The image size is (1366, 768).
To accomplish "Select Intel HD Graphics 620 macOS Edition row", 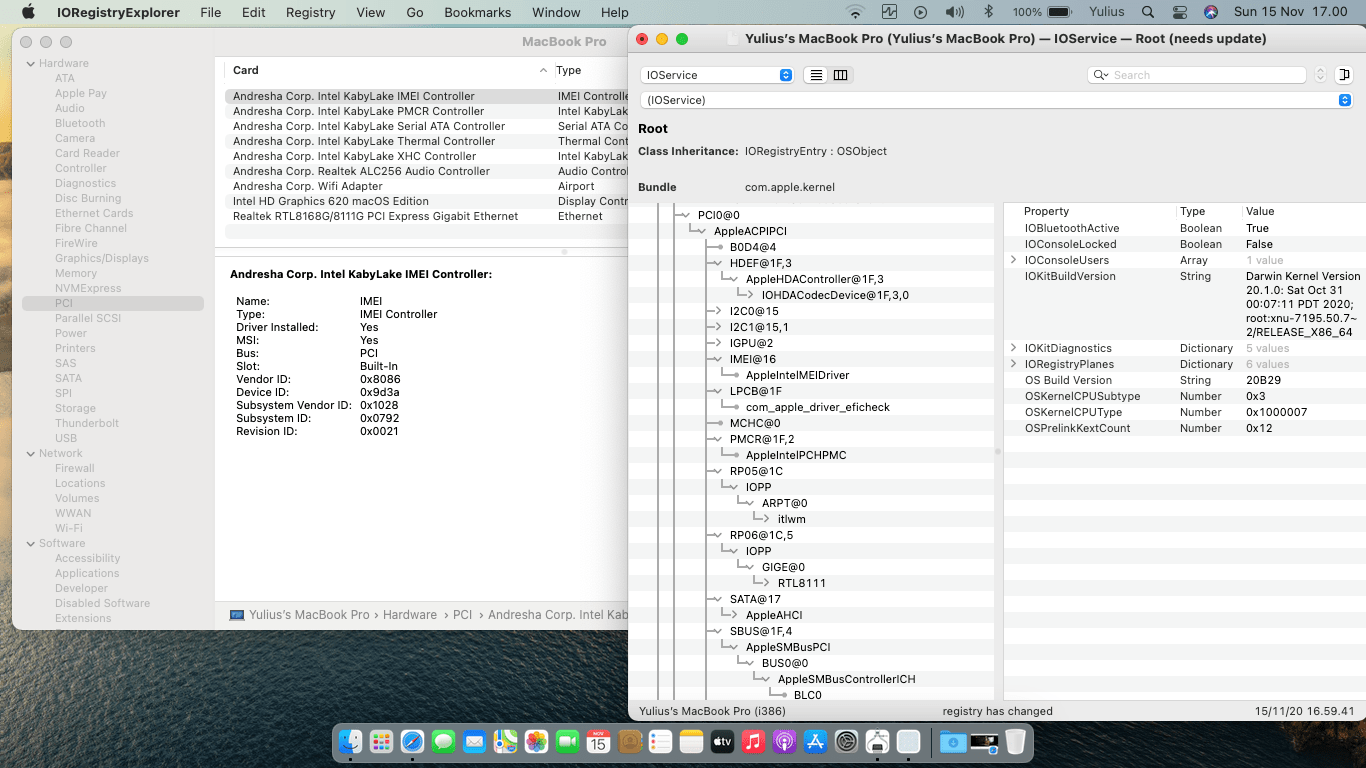I will [427, 201].
